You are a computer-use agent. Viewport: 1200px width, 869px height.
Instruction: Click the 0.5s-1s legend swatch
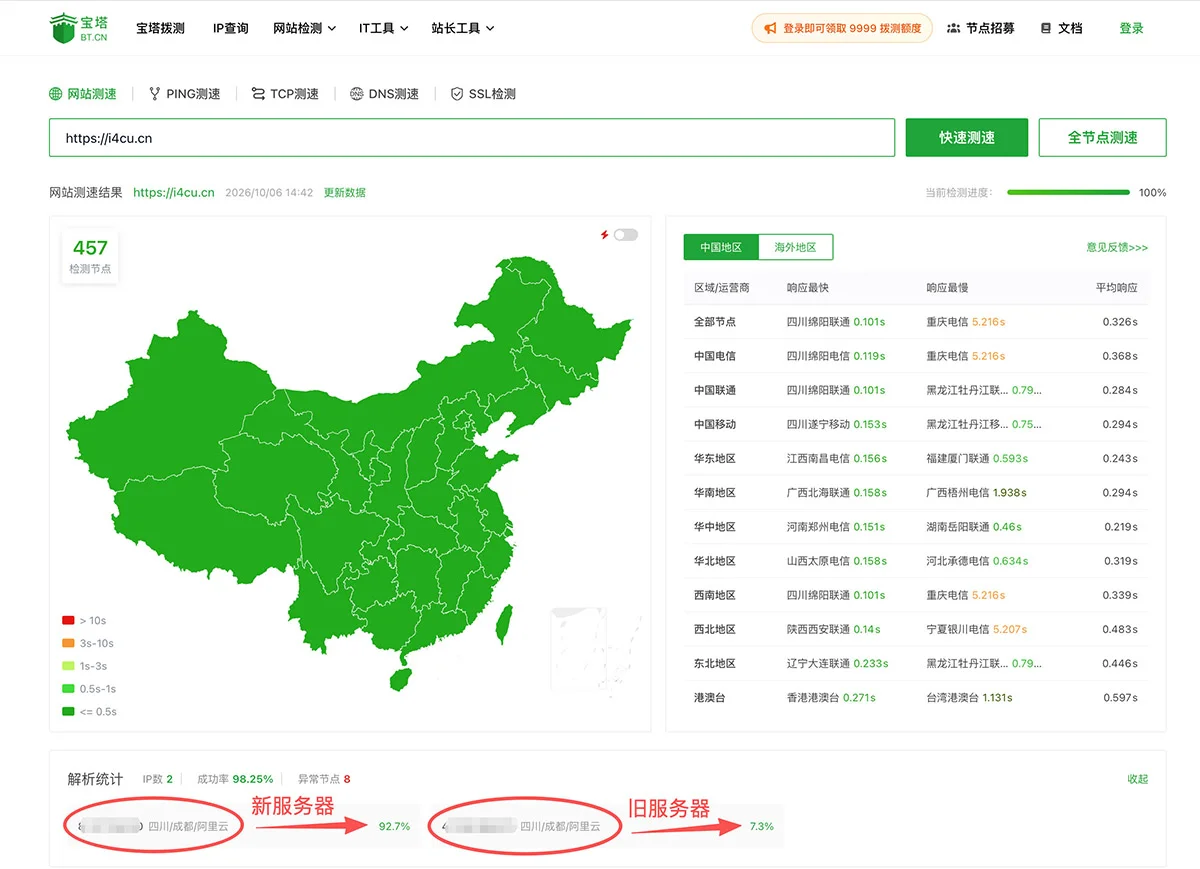pyautogui.click(x=68, y=689)
